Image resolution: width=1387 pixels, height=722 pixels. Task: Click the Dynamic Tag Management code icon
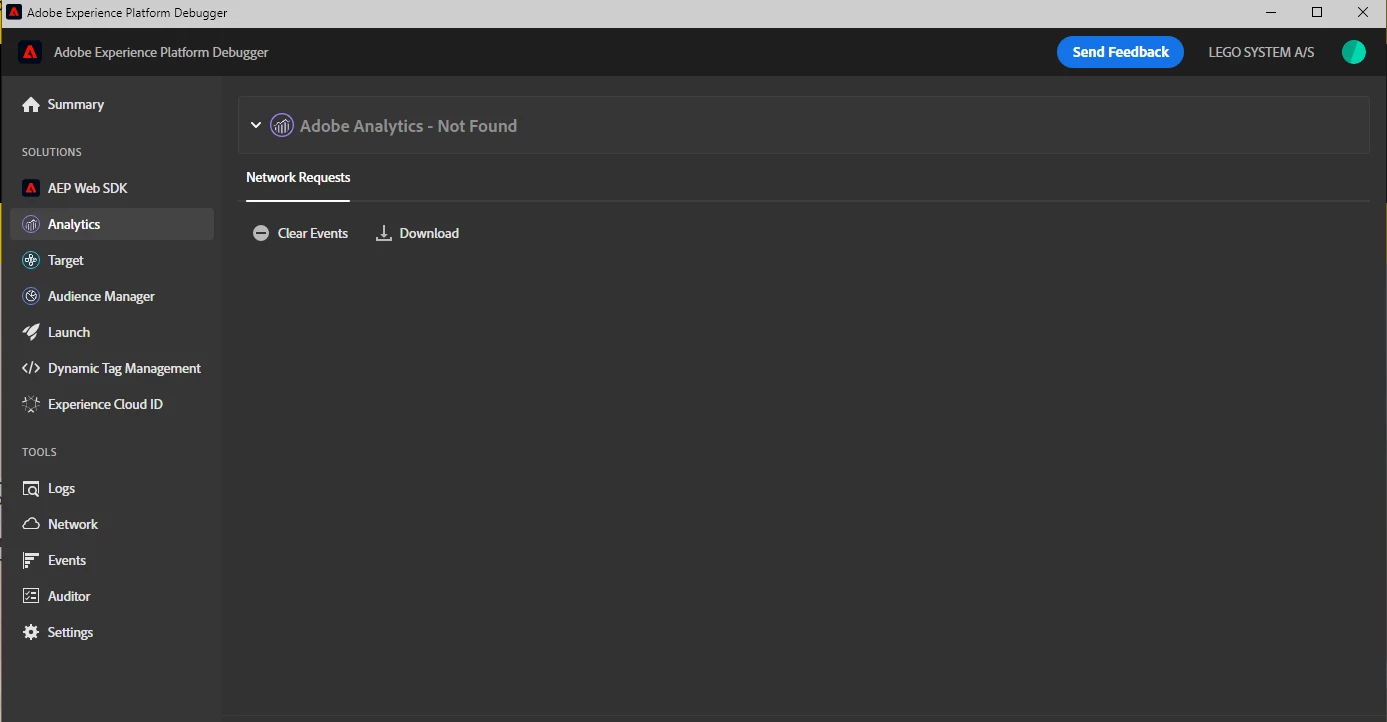[x=31, y=368]
